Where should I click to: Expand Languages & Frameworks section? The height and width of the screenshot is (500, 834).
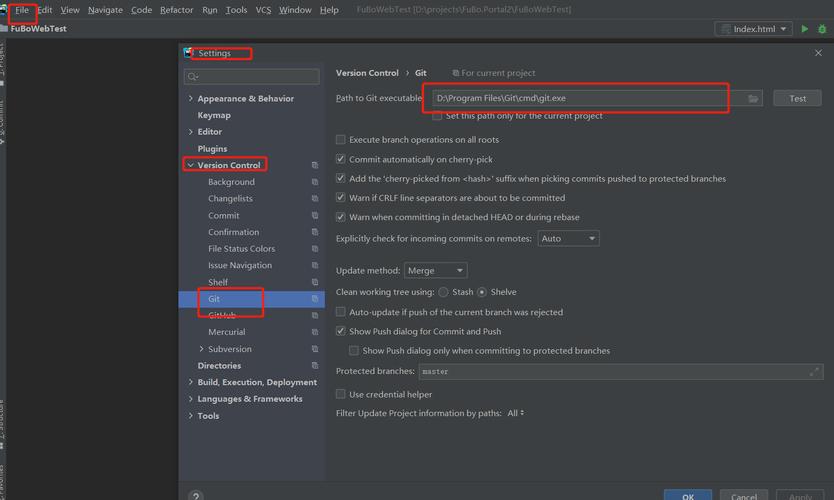pos(190,399)
